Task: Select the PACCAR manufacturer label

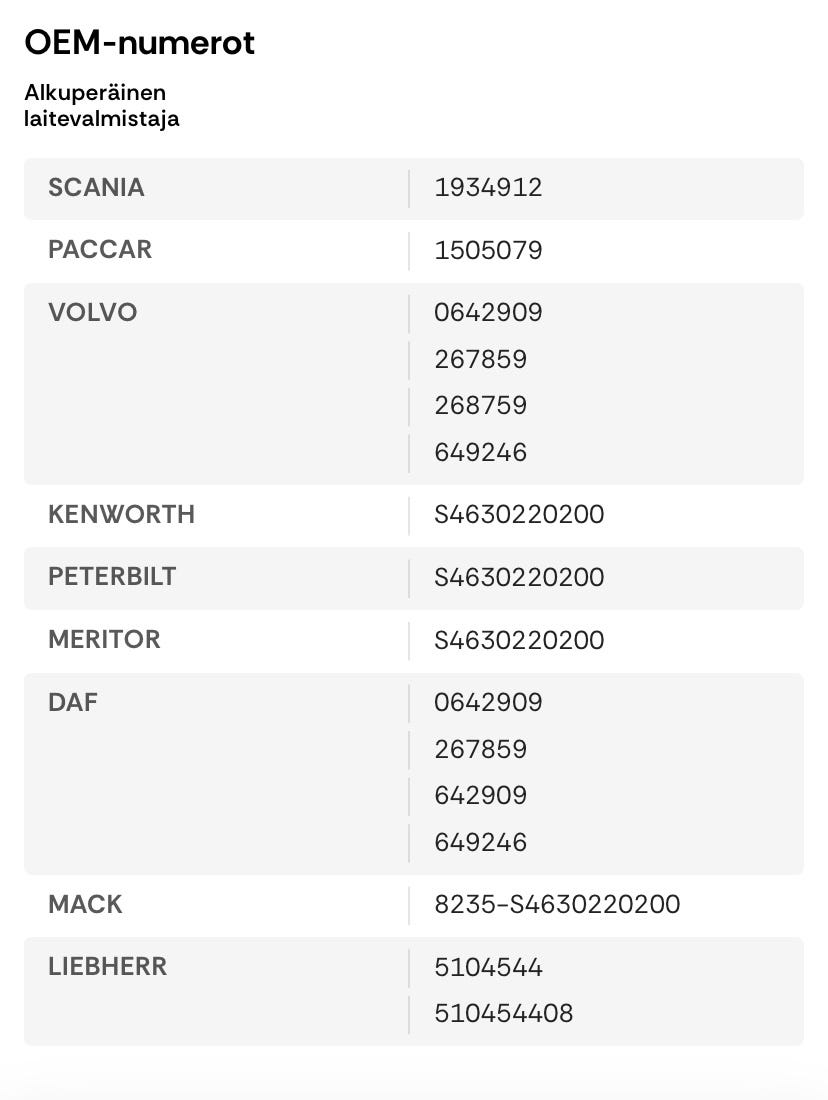Action: [x=100, y=250]
